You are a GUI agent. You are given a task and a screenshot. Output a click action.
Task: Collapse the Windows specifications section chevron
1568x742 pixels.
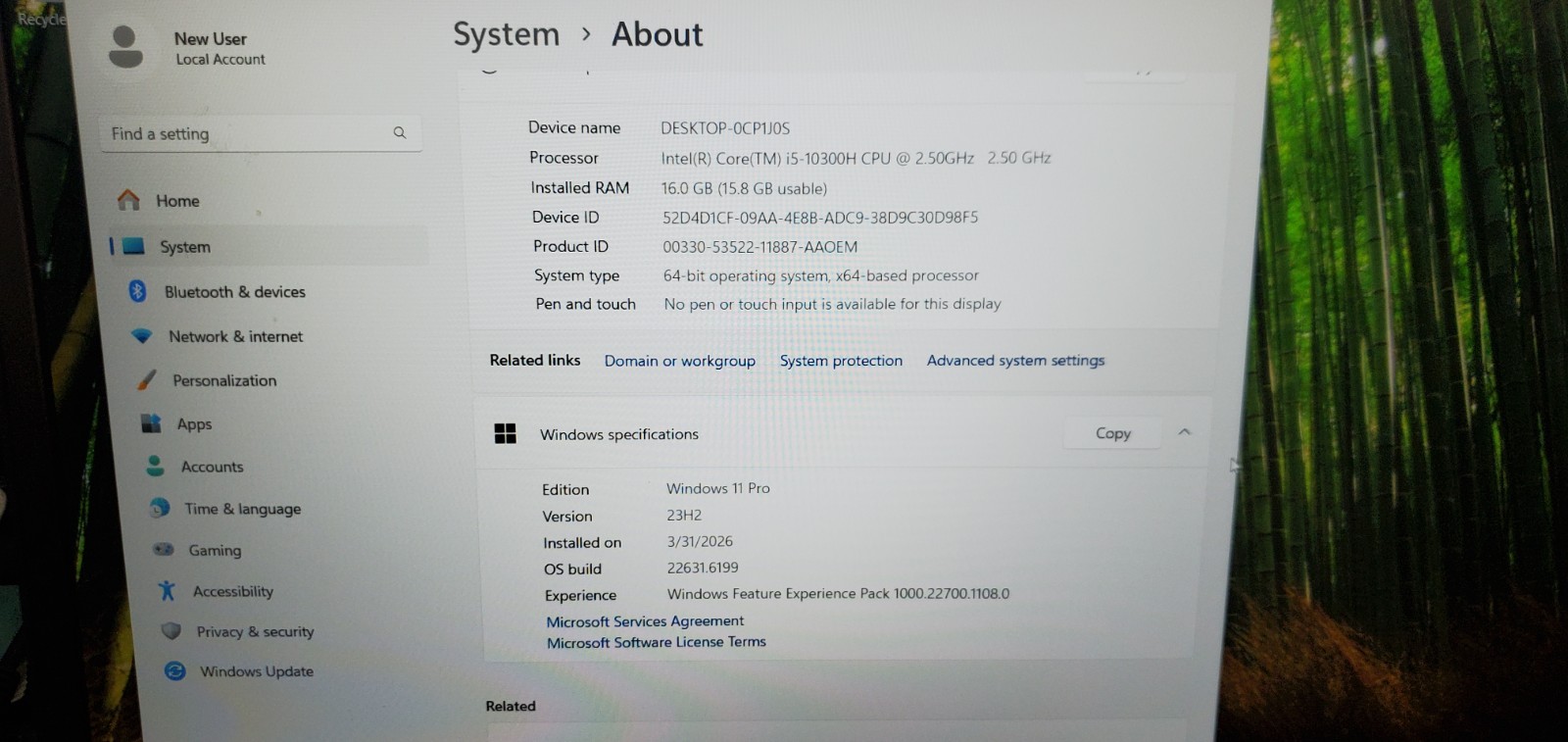click(x=1185, y=432)
